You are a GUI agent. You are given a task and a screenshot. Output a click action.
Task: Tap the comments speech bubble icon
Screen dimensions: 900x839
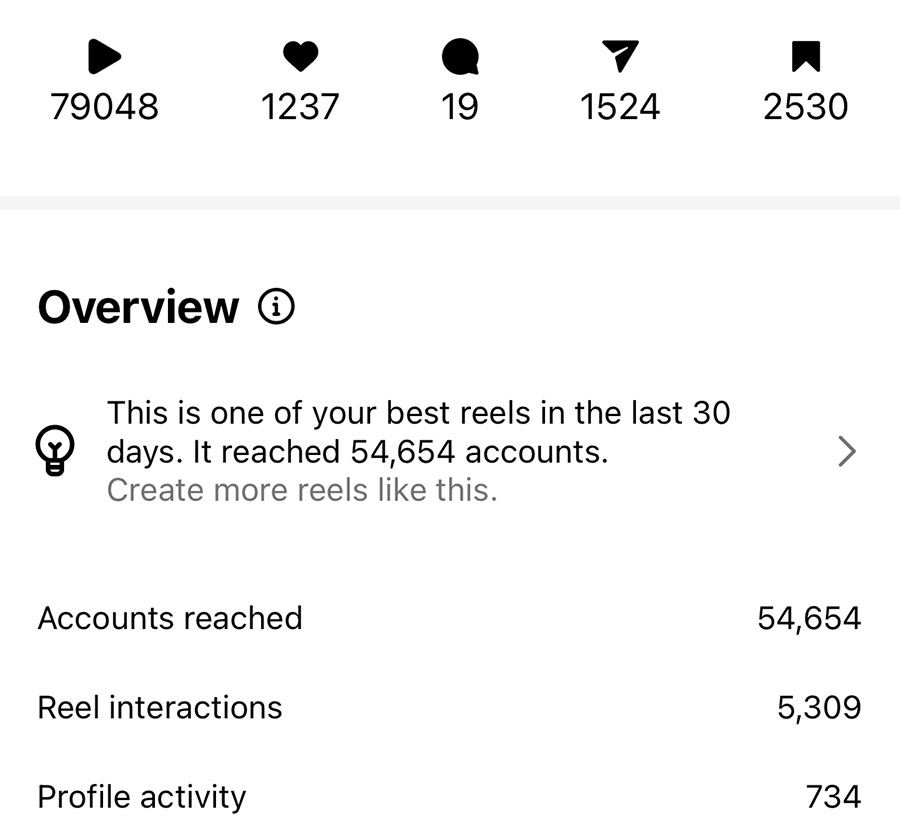[x=460, y=57]
